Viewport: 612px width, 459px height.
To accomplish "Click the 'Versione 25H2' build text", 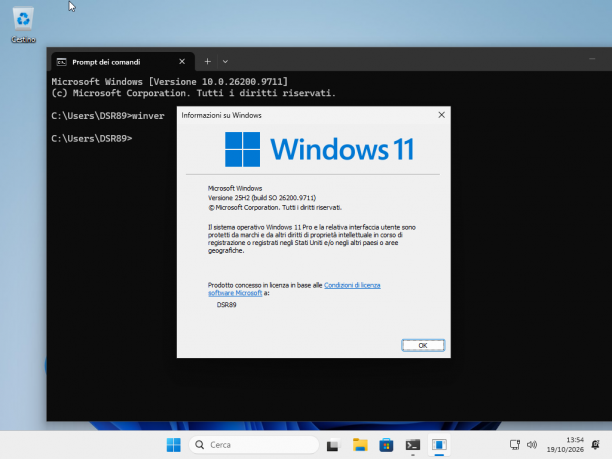I will tap(262, 197).
